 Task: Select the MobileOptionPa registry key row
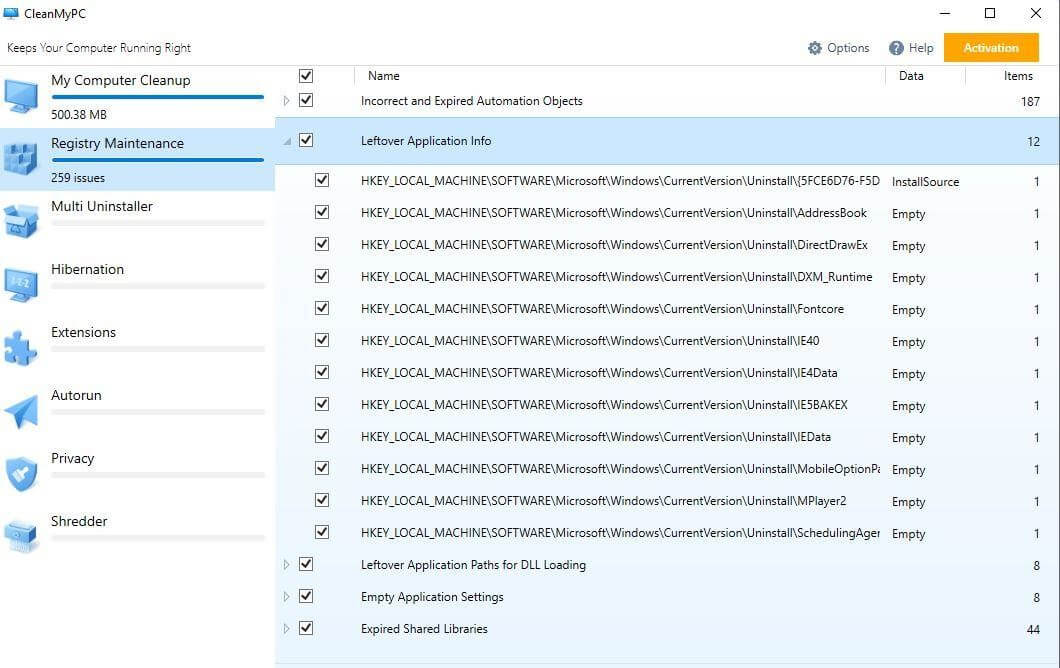[x=667, y=469]
